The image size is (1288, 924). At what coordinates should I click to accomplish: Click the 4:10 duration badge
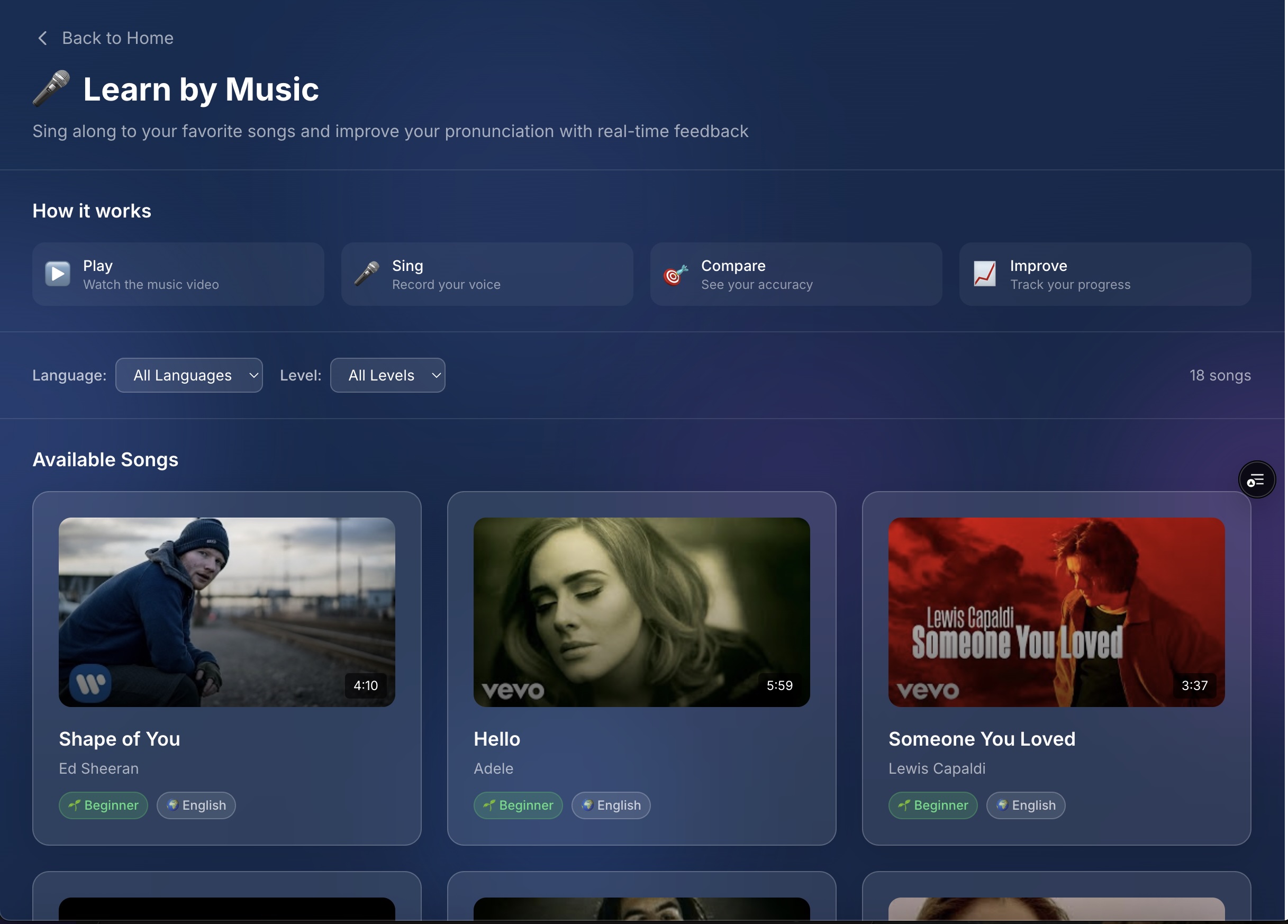tap(366, 685)
